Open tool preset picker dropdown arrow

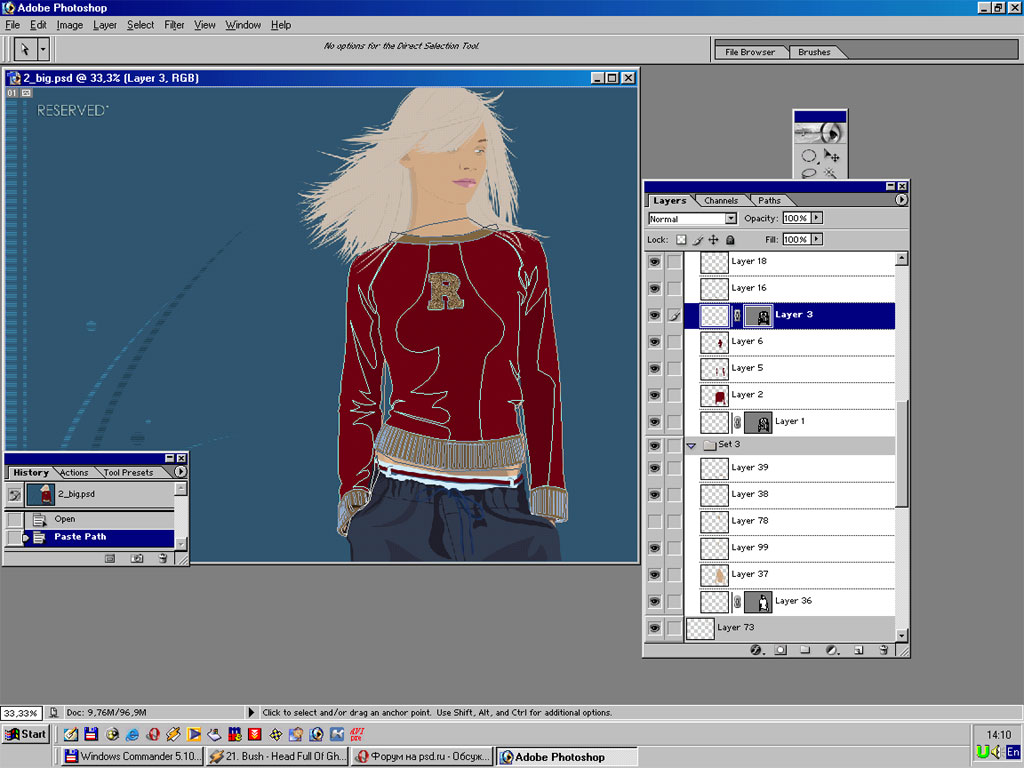(43, 49)
